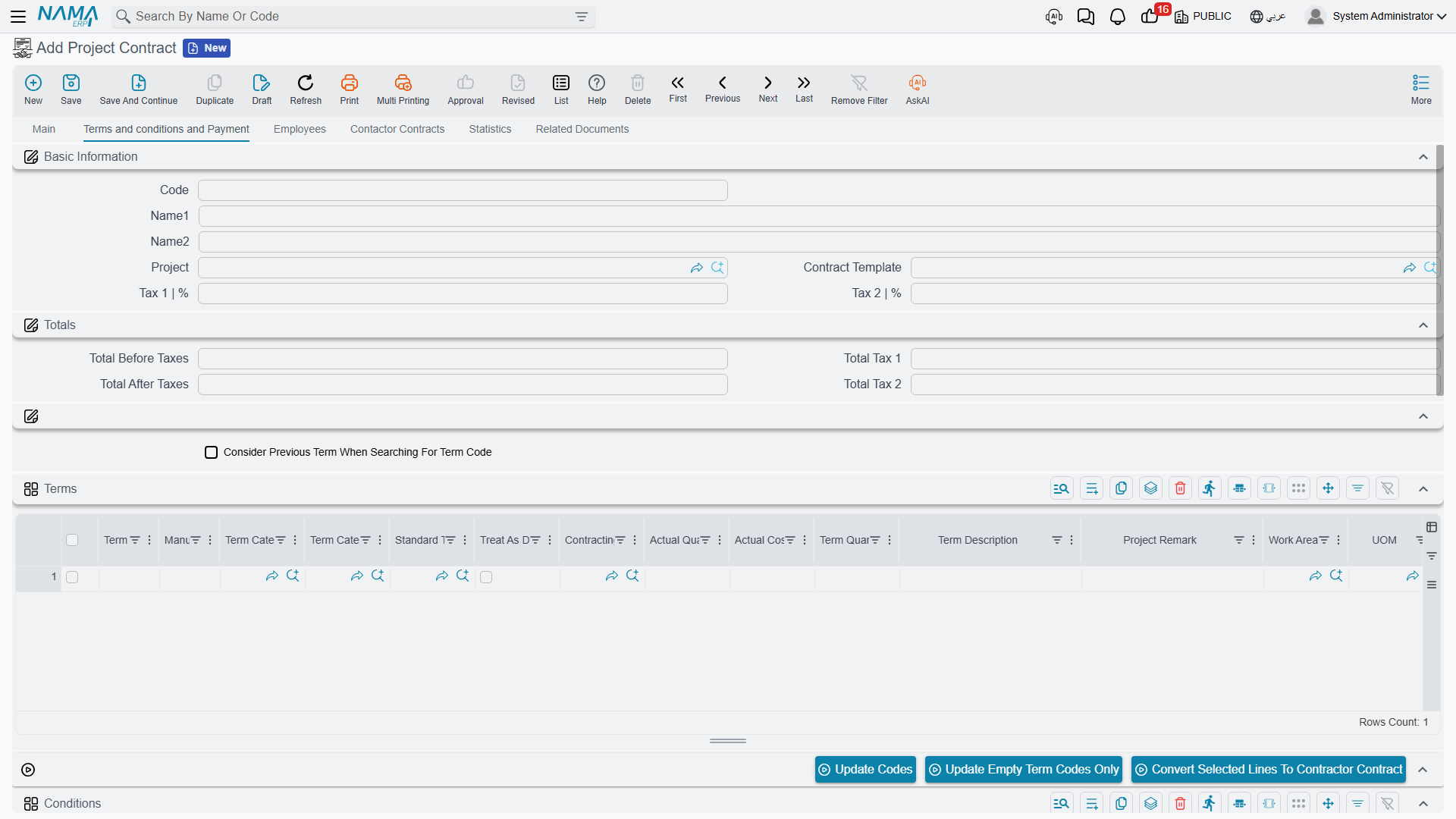The width and height of the screenshot is (1456, 819).
Task: Go to Last record
Action: click(804, 88)
